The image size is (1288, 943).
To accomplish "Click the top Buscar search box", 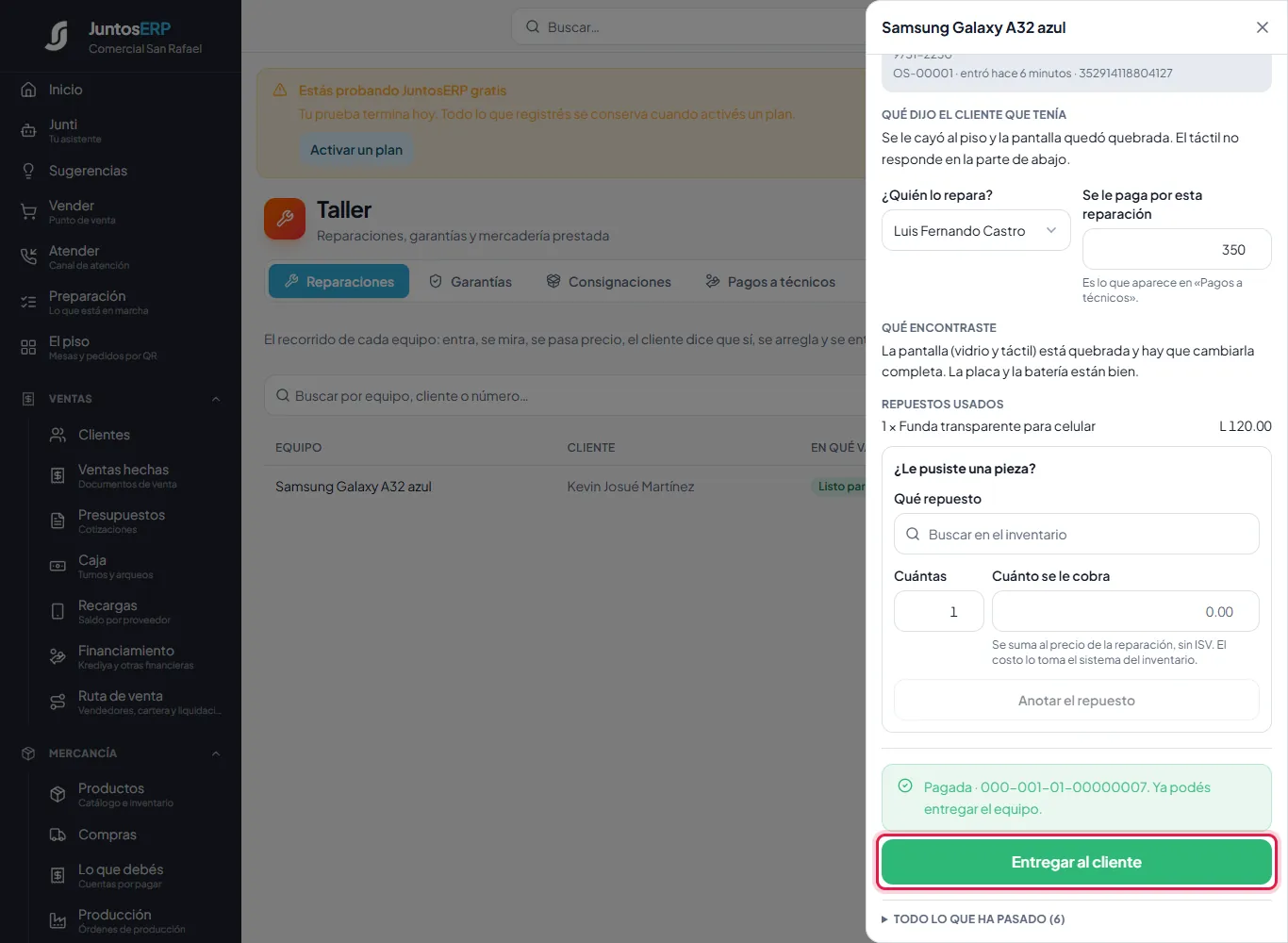I will click(688, 27).
